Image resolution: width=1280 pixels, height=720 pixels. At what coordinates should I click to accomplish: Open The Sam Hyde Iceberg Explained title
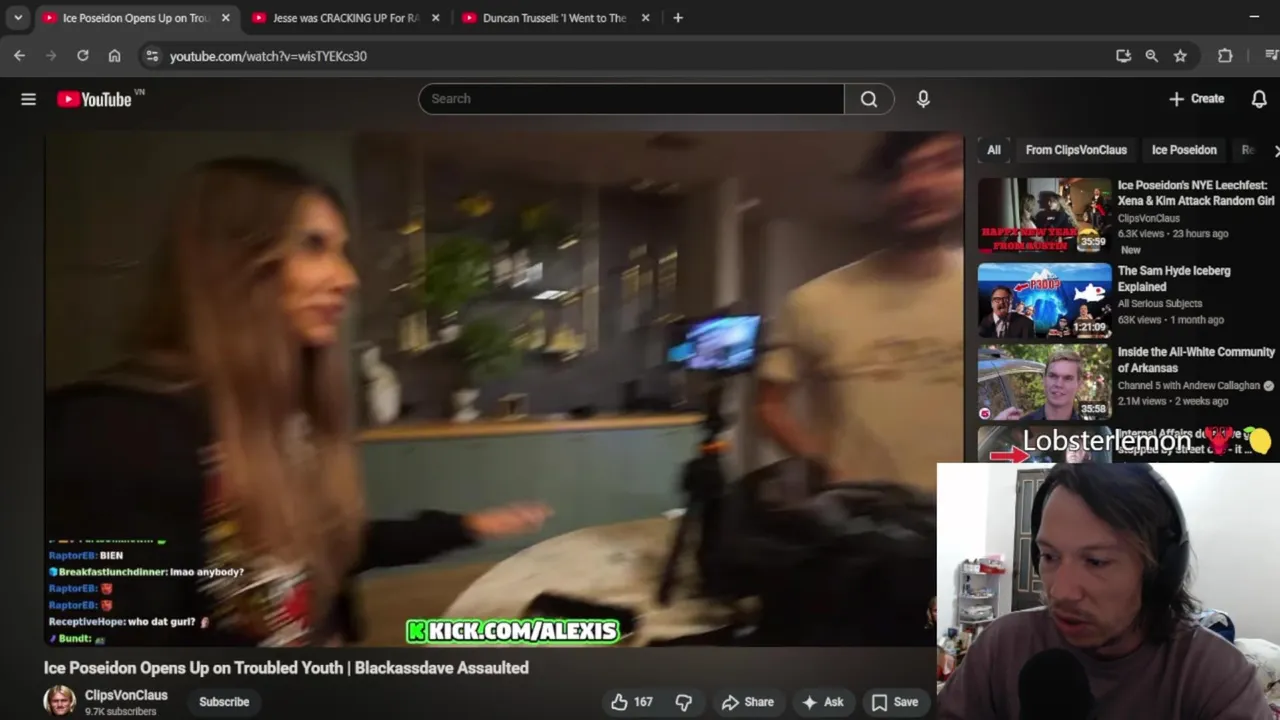pyautogui.click(x=1174, y=279)
